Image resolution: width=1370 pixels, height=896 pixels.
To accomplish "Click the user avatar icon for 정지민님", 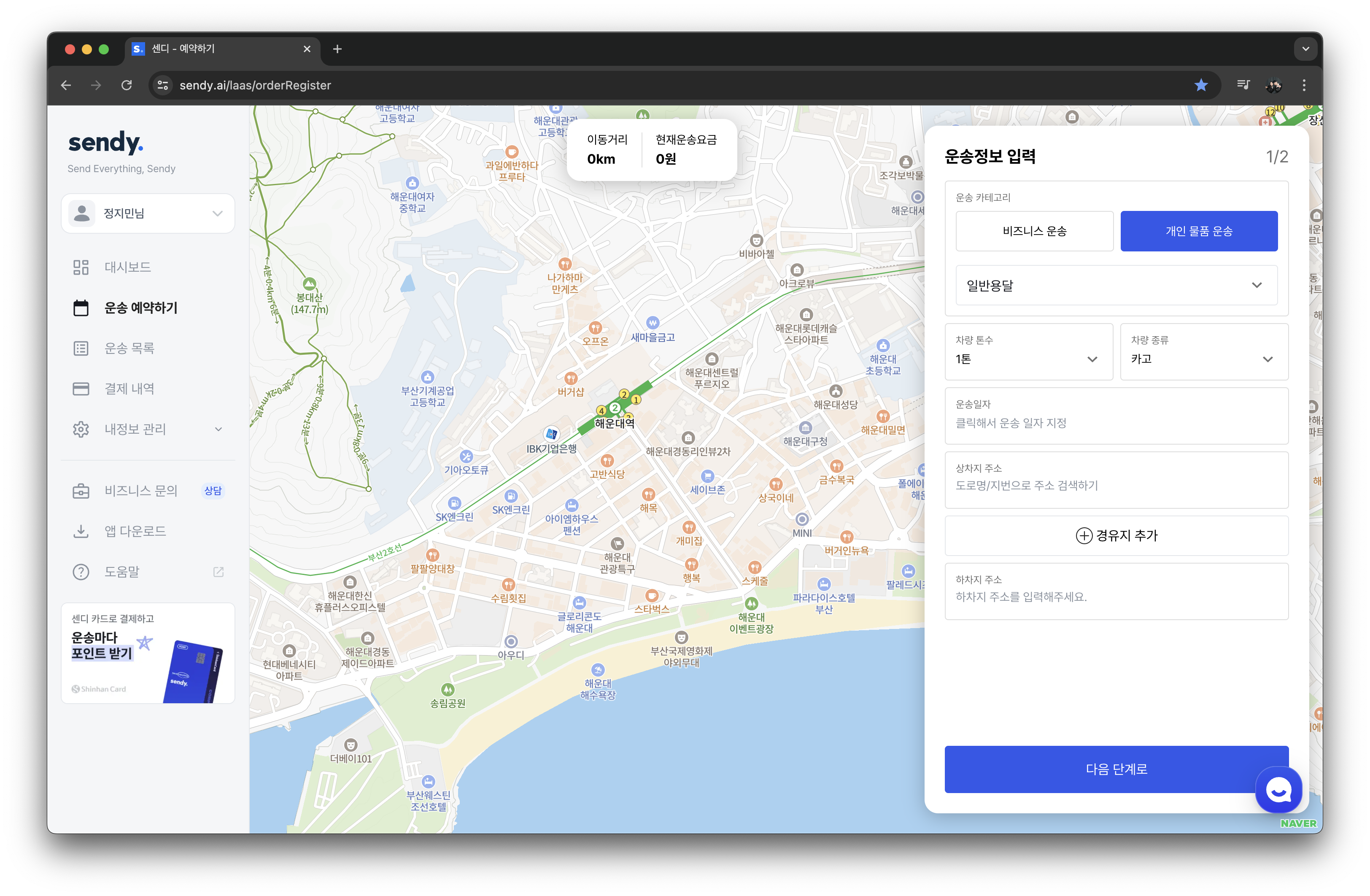I will coord(82,213).
